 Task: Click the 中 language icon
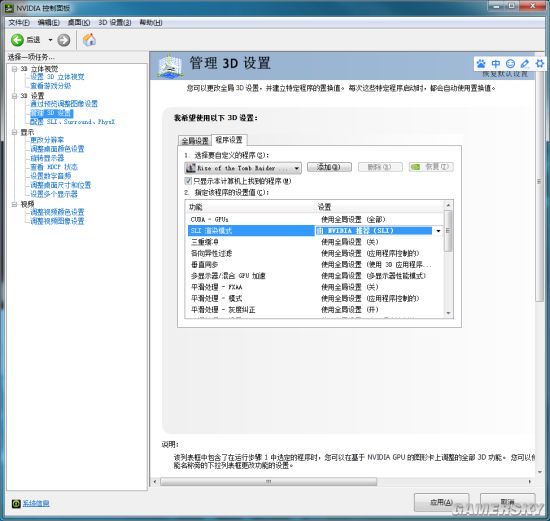pos(496,64)
